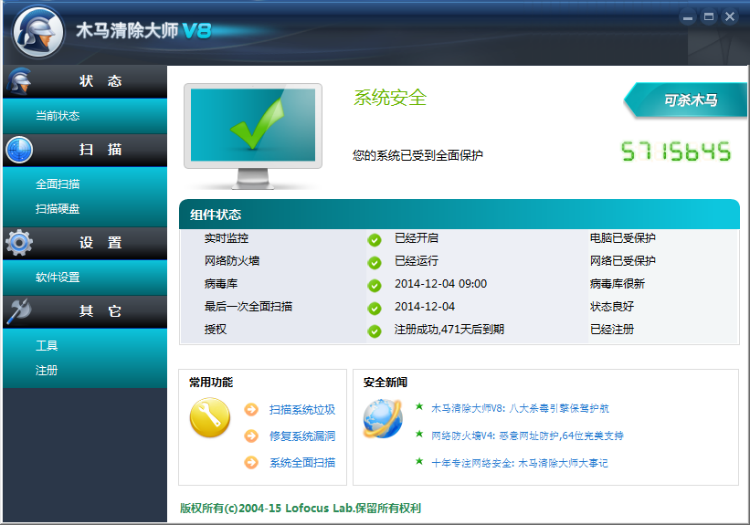
Task: Click the green check next to 实时监控 status
Action: 374,240
